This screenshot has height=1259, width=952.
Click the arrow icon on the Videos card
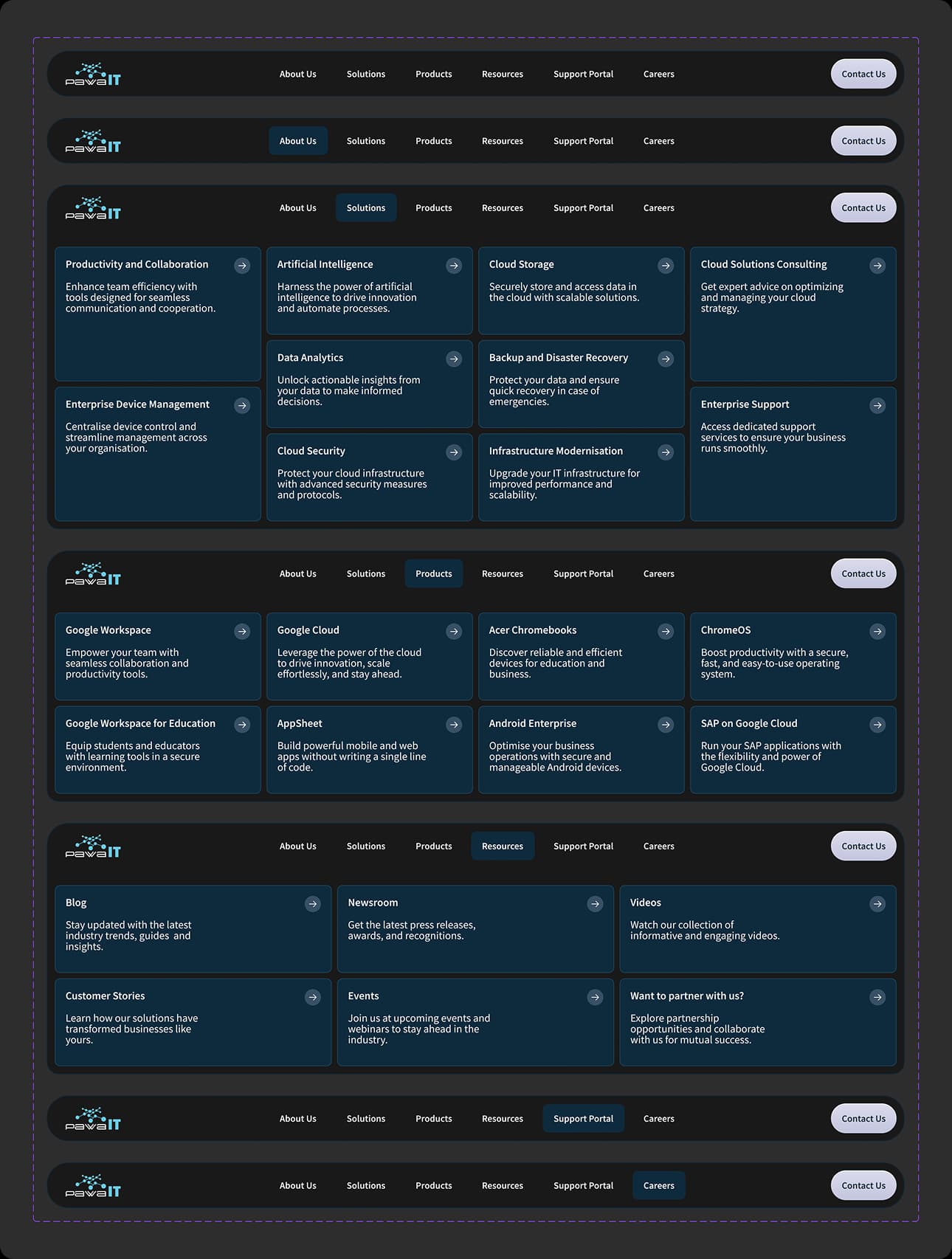pos(877,904)
